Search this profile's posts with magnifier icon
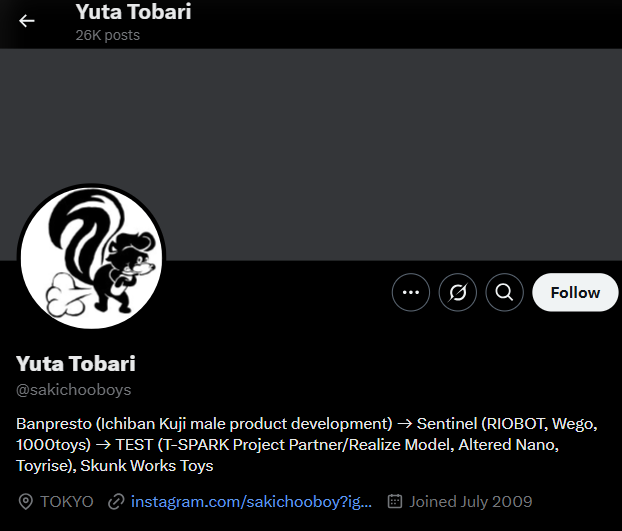Viewport: 622px width, 531px height. pos(504,292)
